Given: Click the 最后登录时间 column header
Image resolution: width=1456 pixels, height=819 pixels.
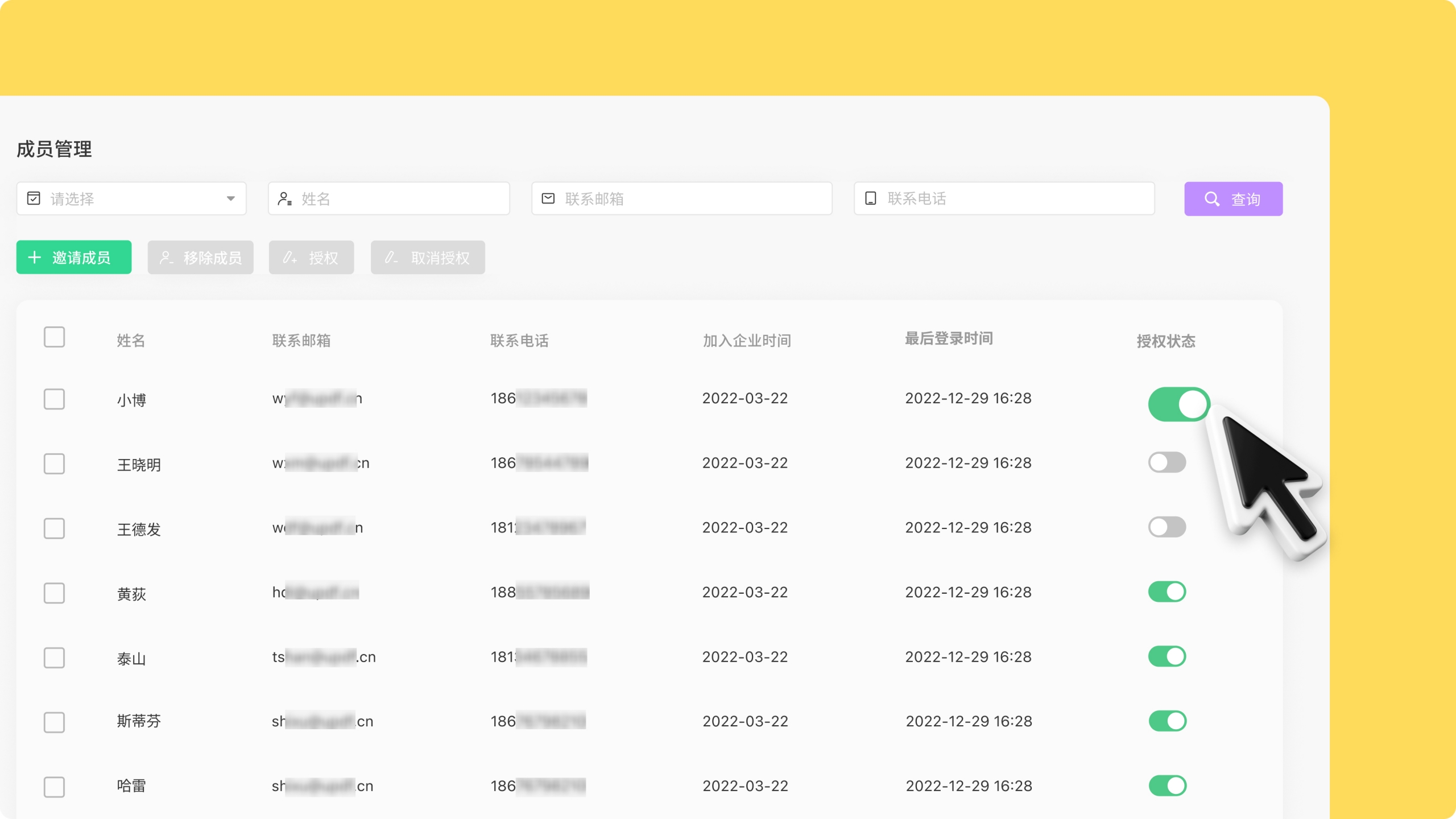Looking at the screenshot, I should tap(949, 339).
